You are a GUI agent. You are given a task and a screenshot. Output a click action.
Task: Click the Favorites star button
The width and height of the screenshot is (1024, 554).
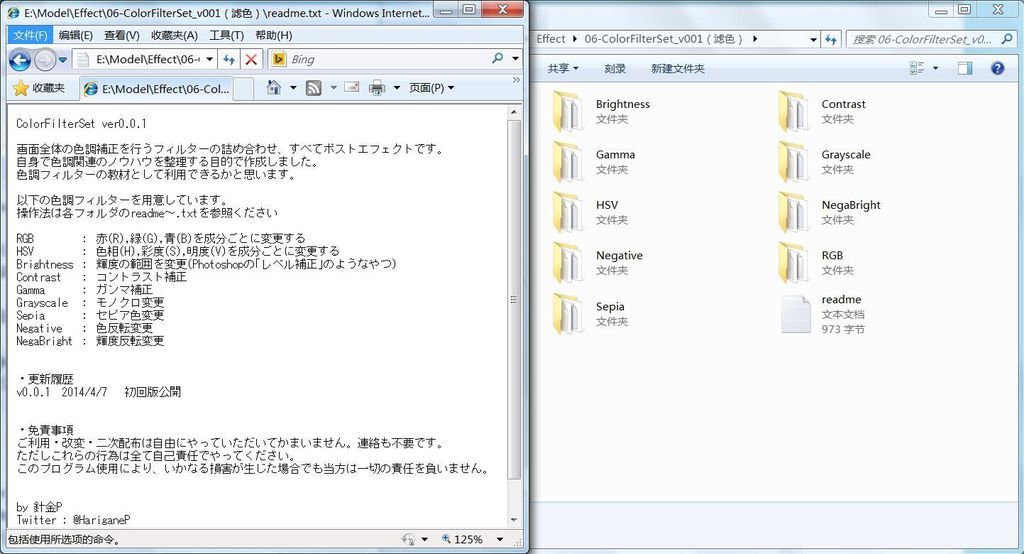point(38,88)
